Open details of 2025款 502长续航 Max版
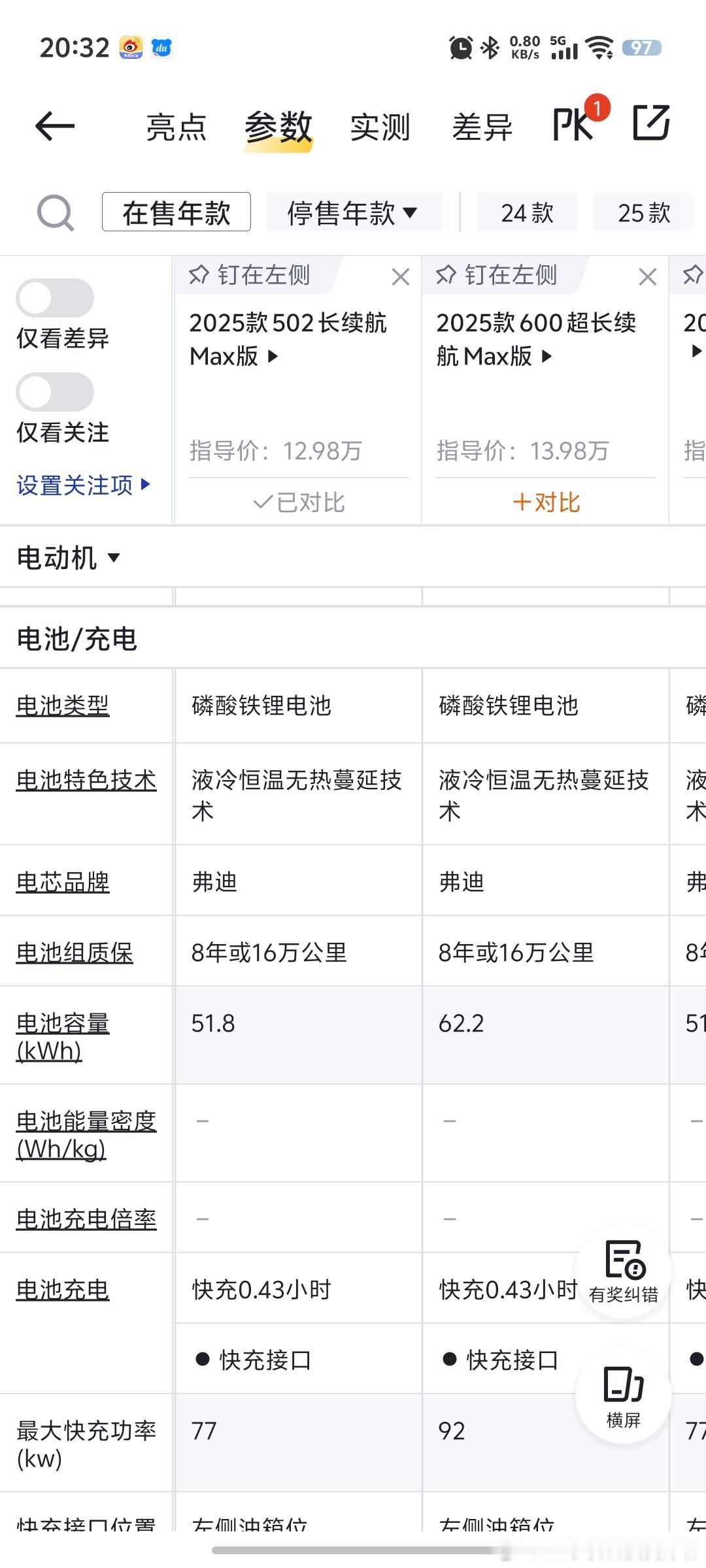This screenshot has height=1568, width=706. click(x=288, y=339)
